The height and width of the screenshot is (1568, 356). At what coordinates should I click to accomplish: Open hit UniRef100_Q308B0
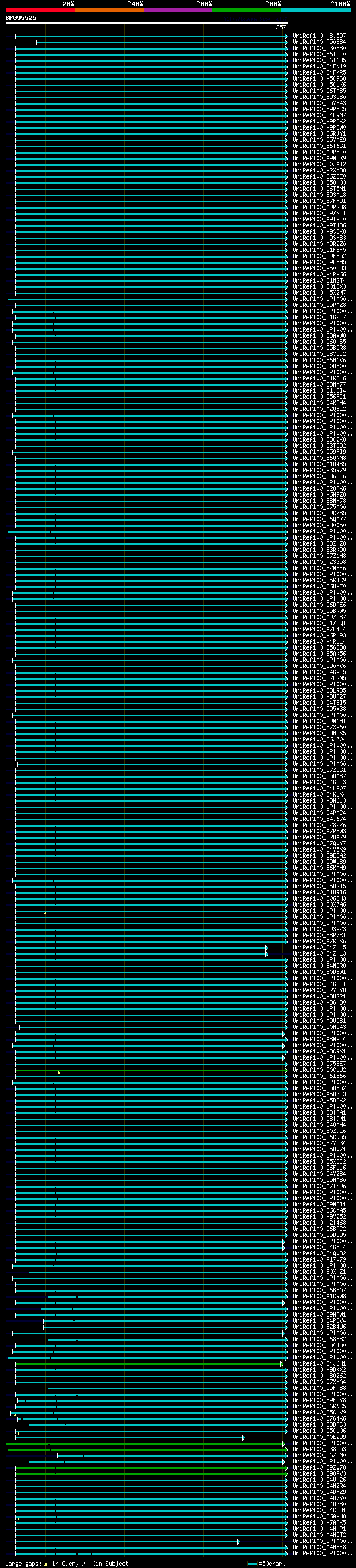[319, 48]
